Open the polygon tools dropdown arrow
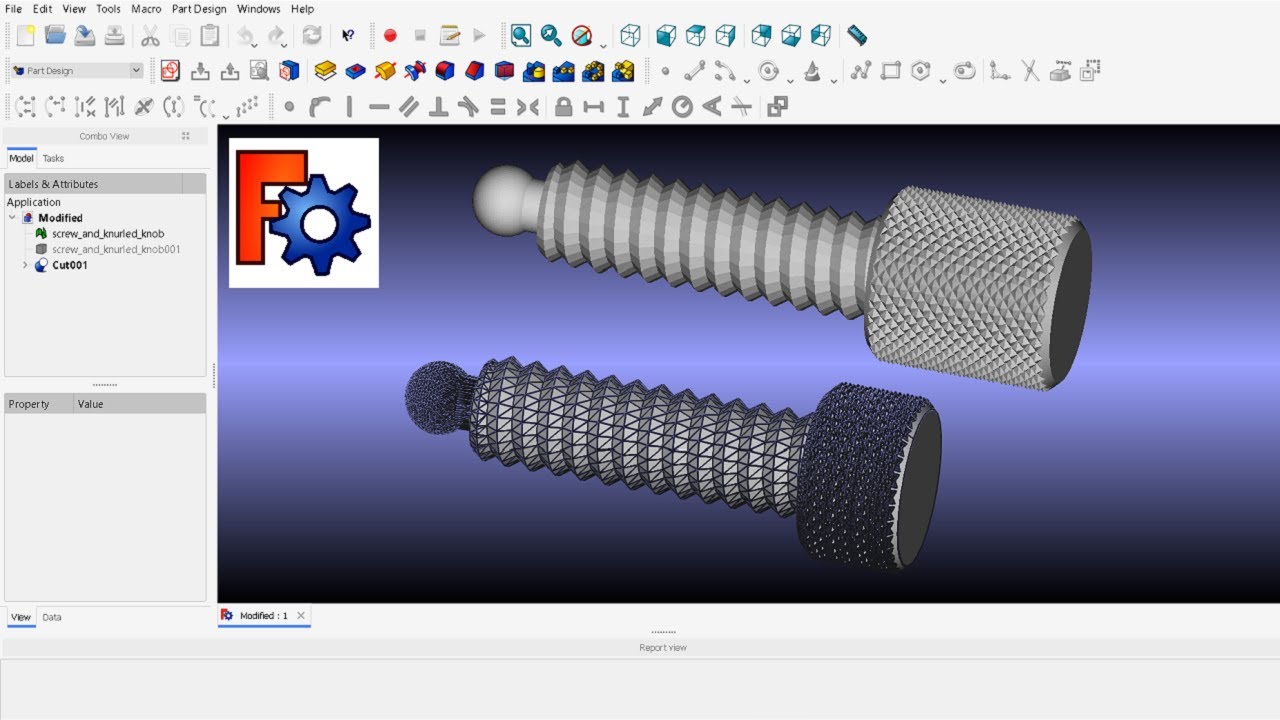The image size is (1280, 720). pos(943,80)
